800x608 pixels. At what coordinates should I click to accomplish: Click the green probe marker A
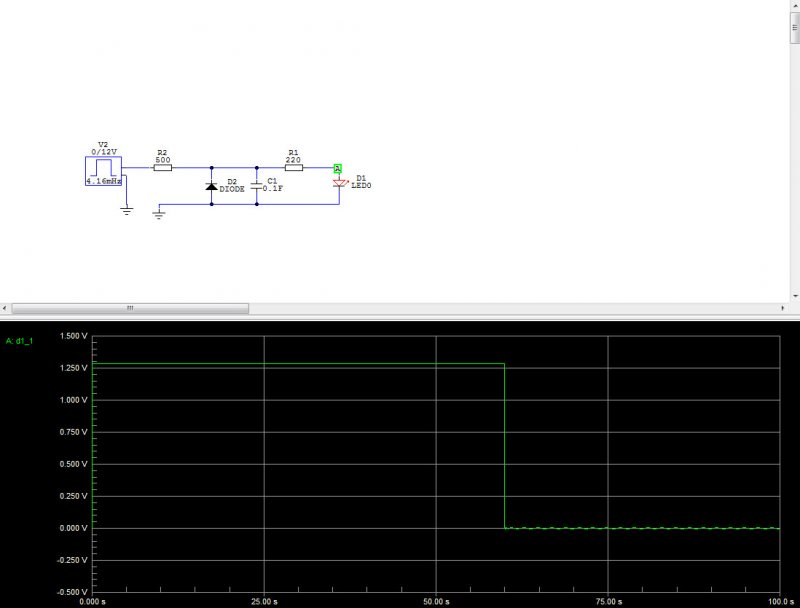[x=338, y=168]
